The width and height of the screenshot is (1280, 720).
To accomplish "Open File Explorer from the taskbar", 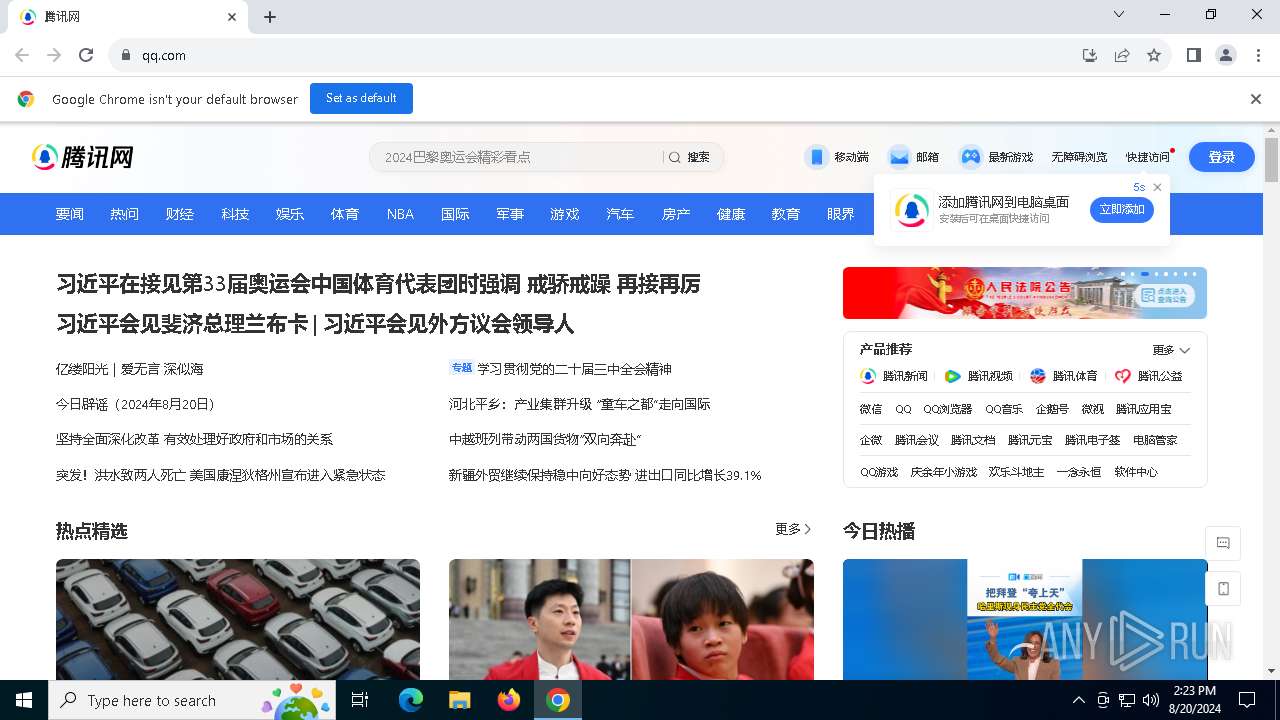I will point(459,700).
